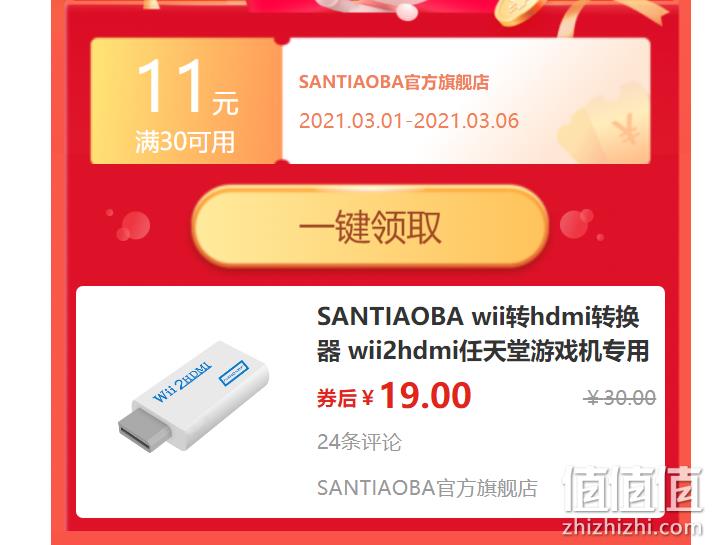Click the red bubble decoration left of button
This screenshot has width=712, height=545.
130,225
